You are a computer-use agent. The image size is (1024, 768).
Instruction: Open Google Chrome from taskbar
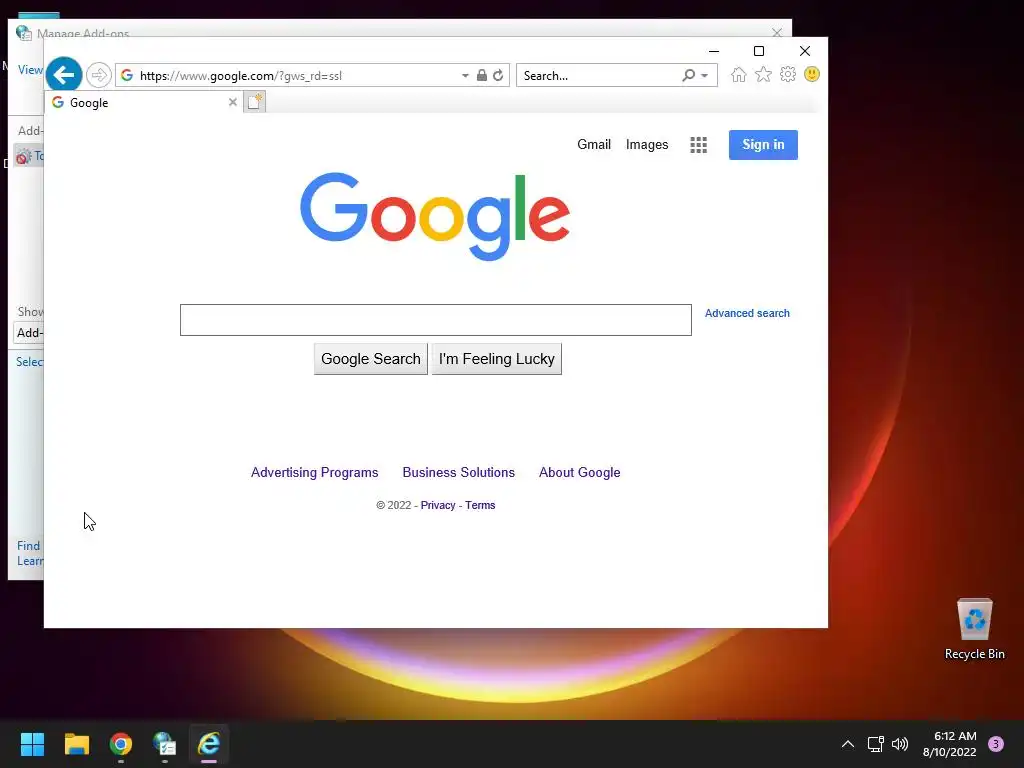tap(121, 744)
